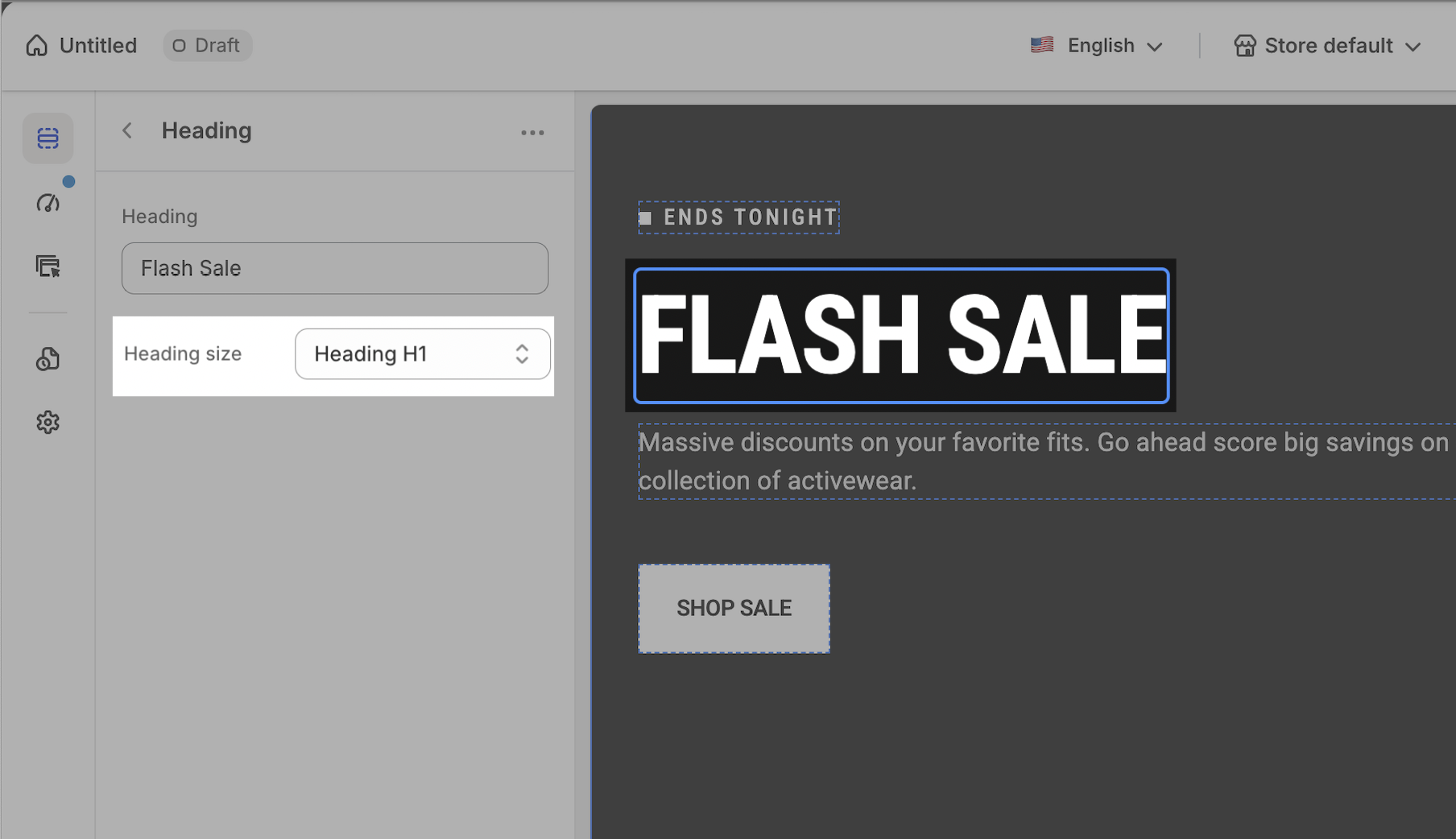Click the SHOP SALE button in preview
1456x839 pixels.
coord(734,609)
